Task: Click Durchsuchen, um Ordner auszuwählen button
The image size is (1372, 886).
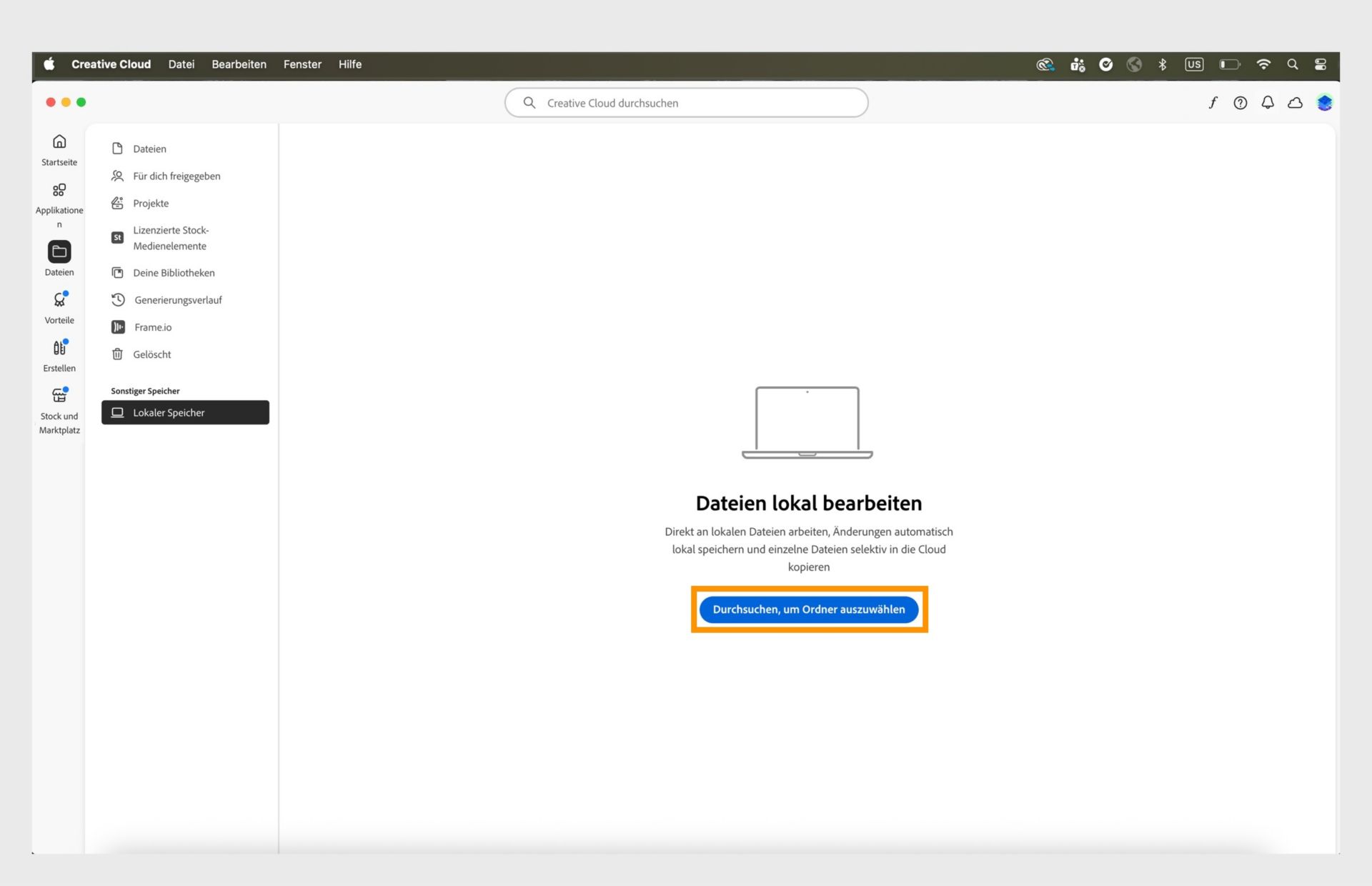Action: point(809,609)
